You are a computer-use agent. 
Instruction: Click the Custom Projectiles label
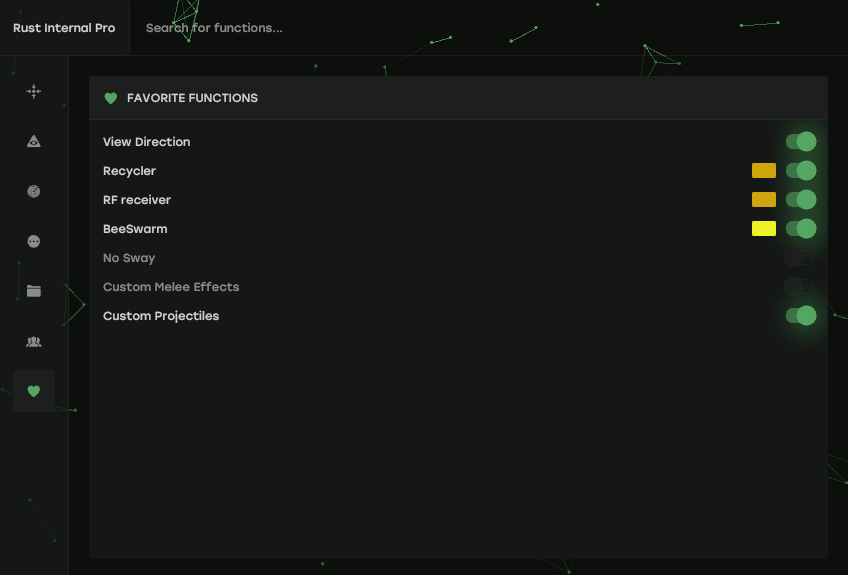[161, 316]
